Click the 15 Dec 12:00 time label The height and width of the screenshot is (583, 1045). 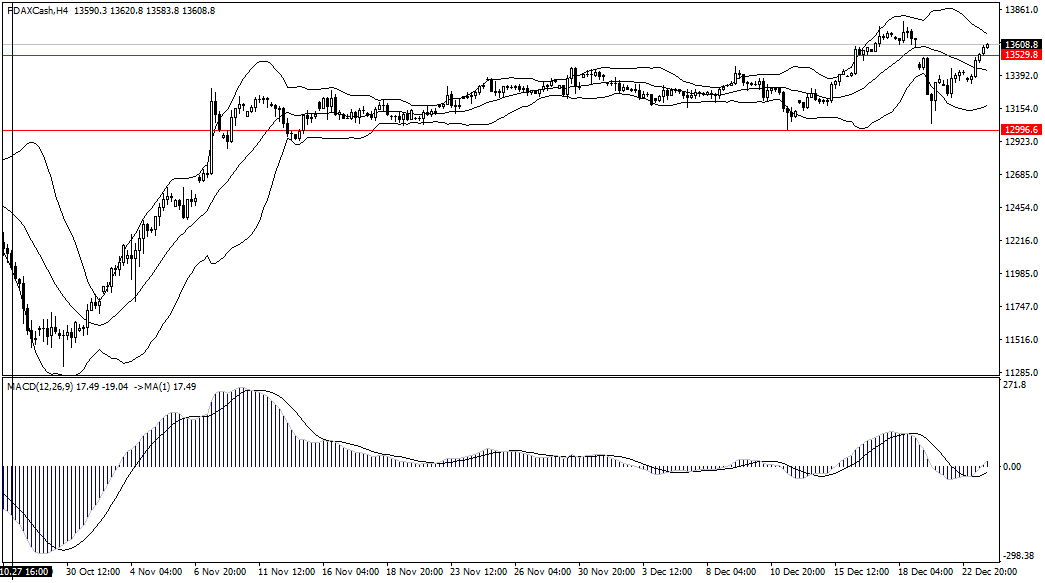tap(861, 572)
